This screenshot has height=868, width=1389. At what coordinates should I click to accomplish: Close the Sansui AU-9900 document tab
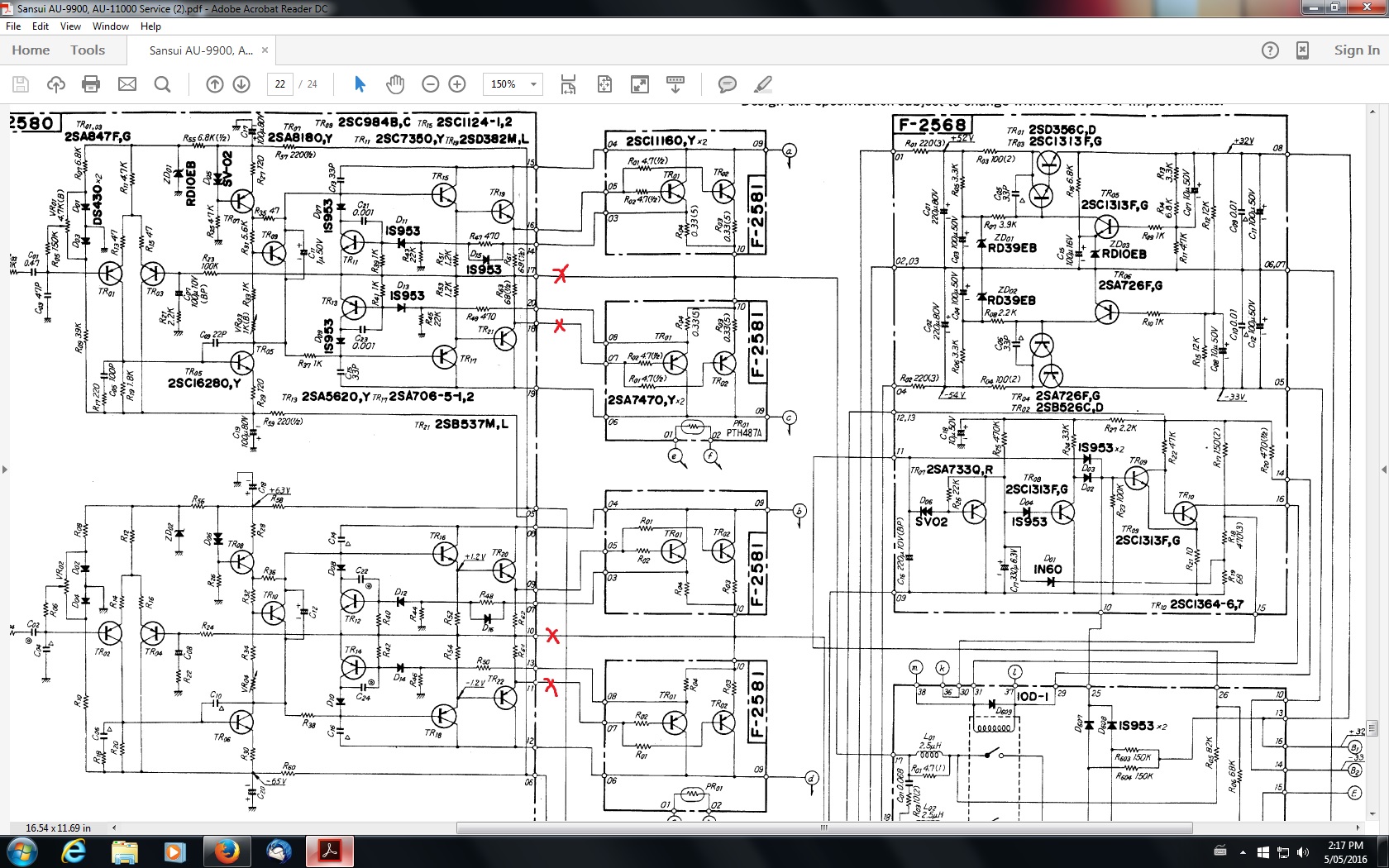point(265,50)
